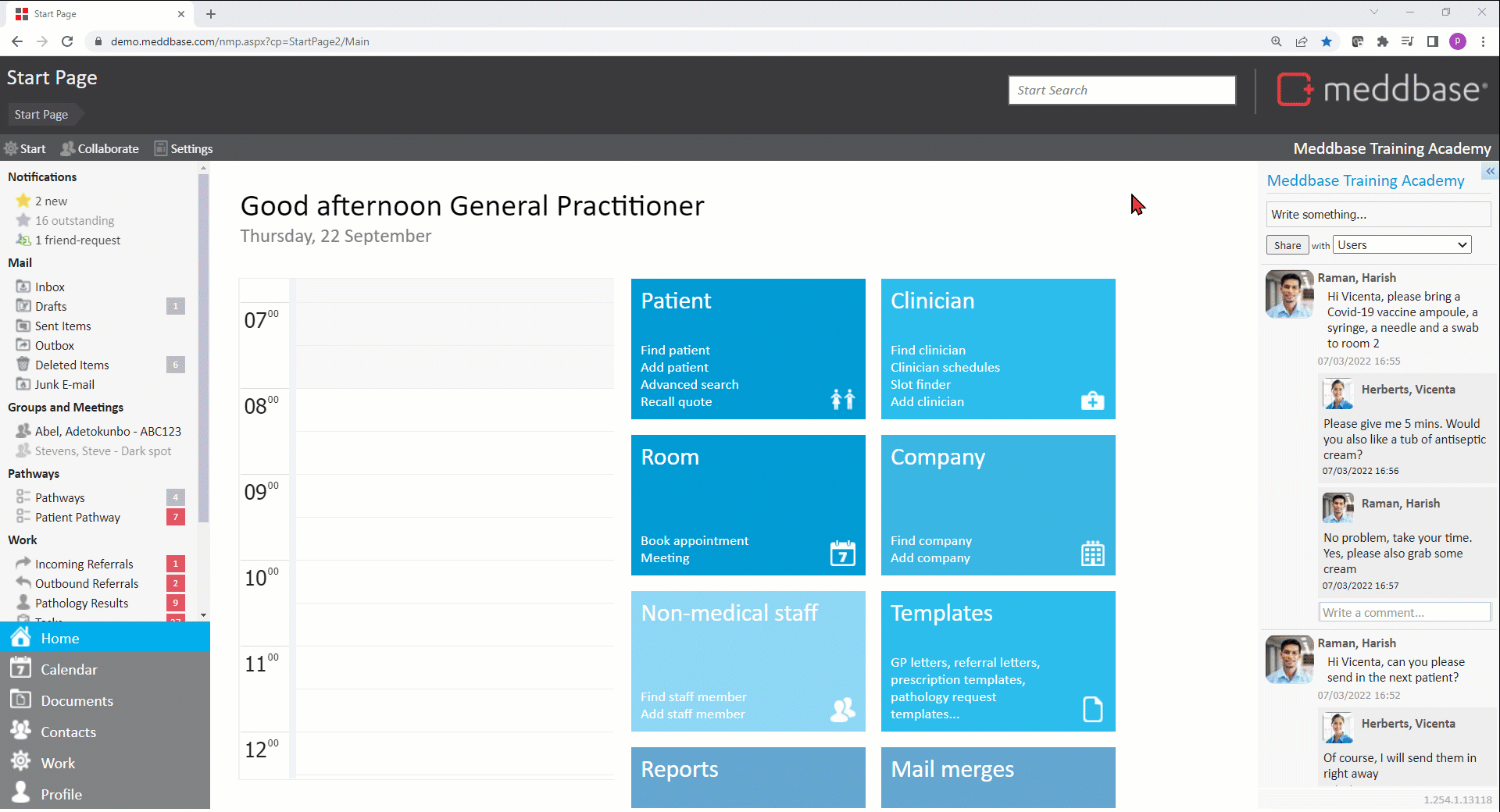The height and width of the screenshot is (812, 1500).
Task: Click the Room tile calendar icon
Action: coord(842,554)
